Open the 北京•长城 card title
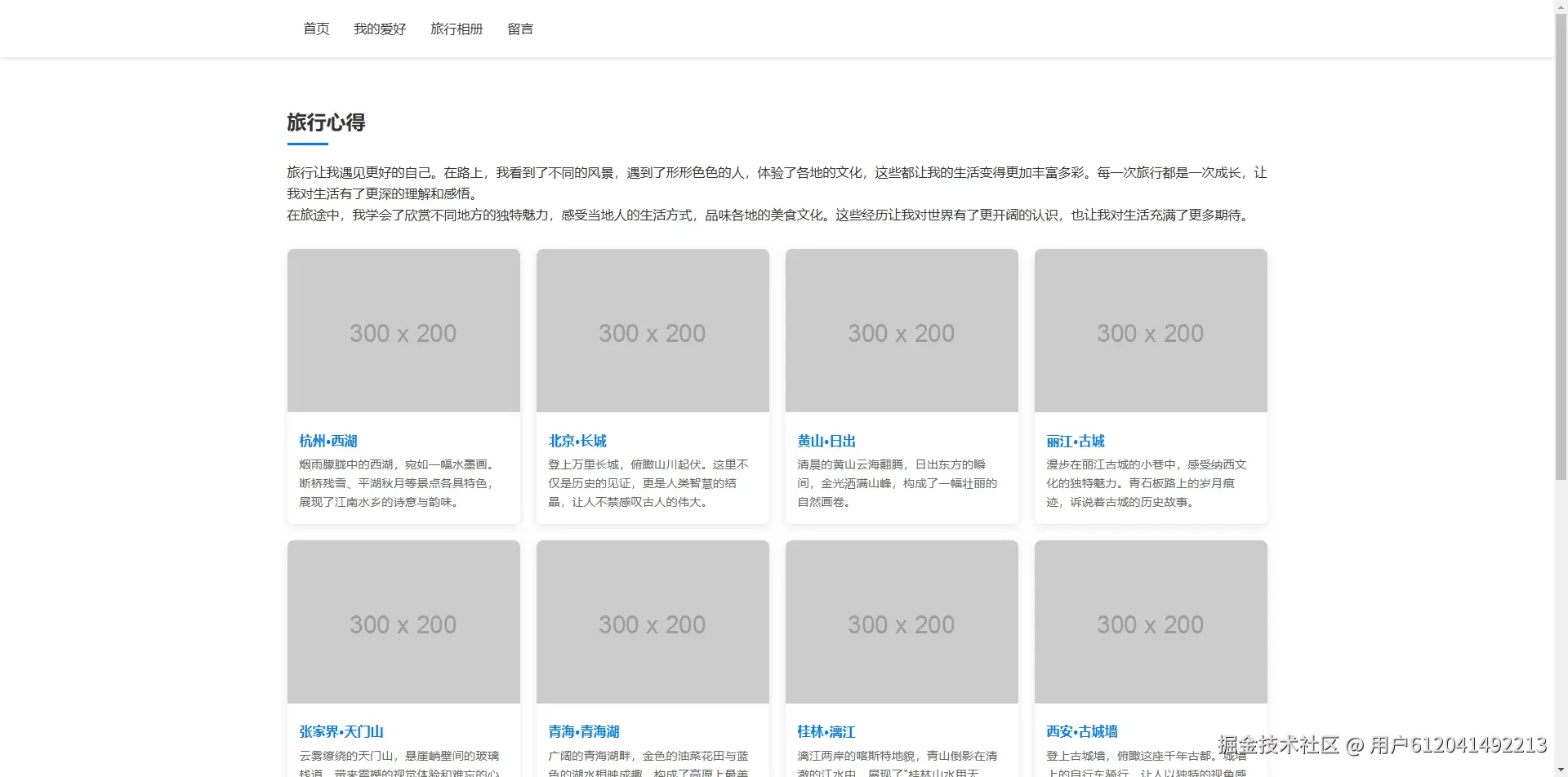Screen dimensions: 1568x777 tap(577, 441)
